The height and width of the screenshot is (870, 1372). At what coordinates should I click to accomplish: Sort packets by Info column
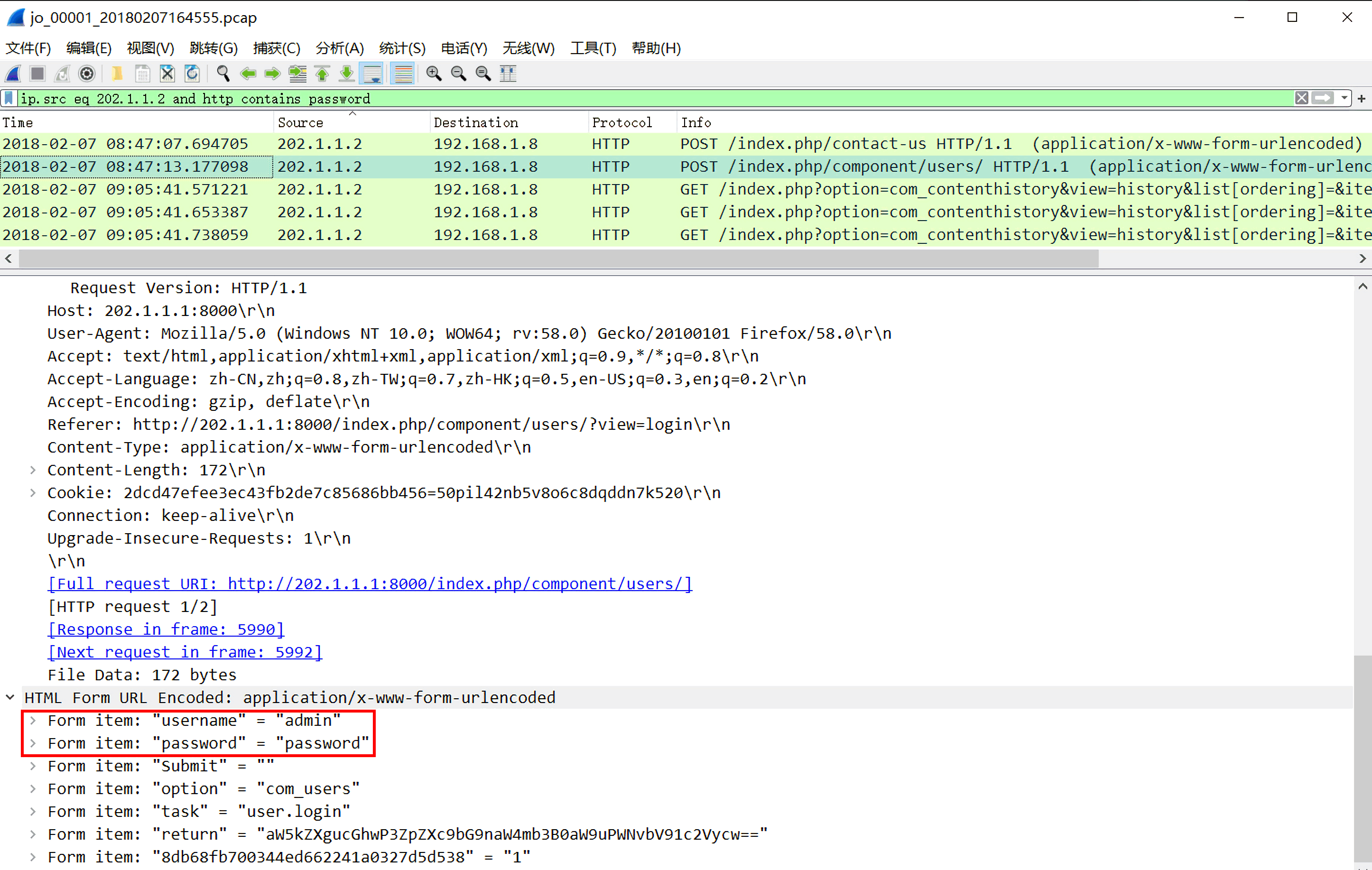1024,122
